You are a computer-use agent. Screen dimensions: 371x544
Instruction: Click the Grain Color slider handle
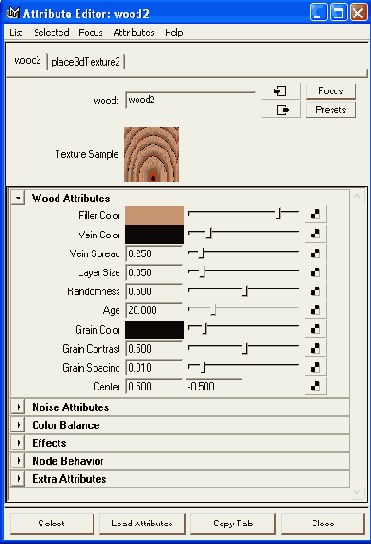[x=205, y=329]
